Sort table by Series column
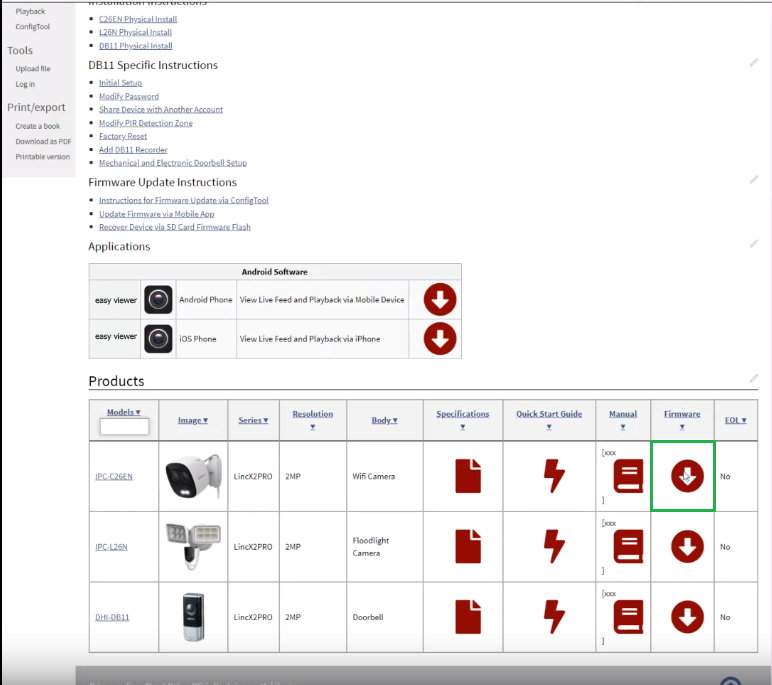 [253, 420]
